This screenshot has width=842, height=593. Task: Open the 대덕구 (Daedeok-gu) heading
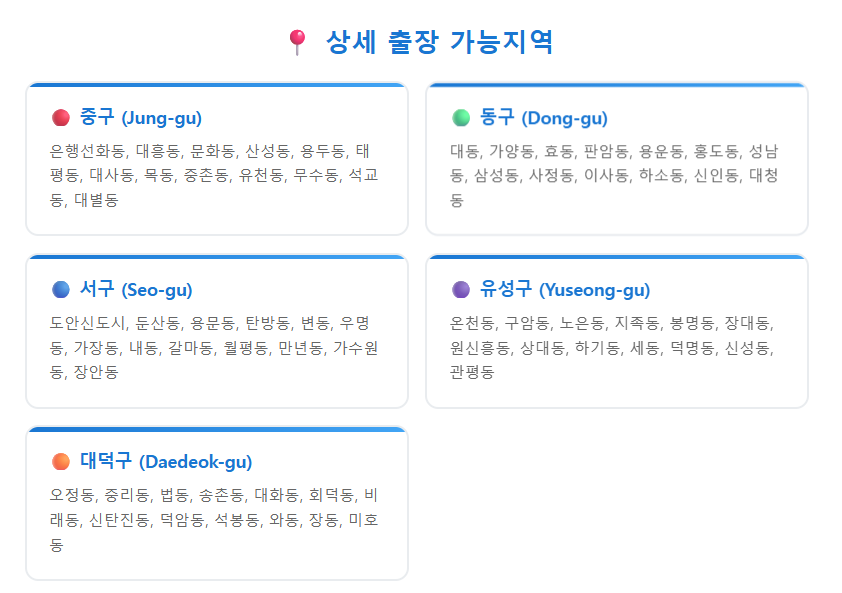(166, 461)
